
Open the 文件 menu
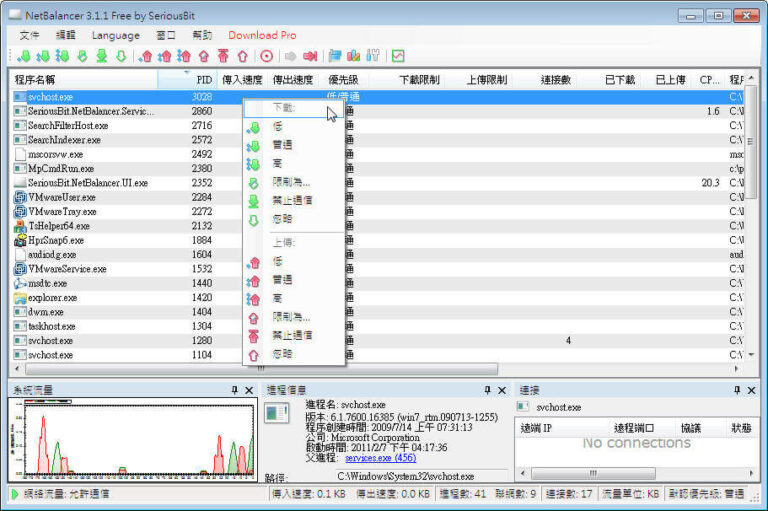click(x=29, y=35)
